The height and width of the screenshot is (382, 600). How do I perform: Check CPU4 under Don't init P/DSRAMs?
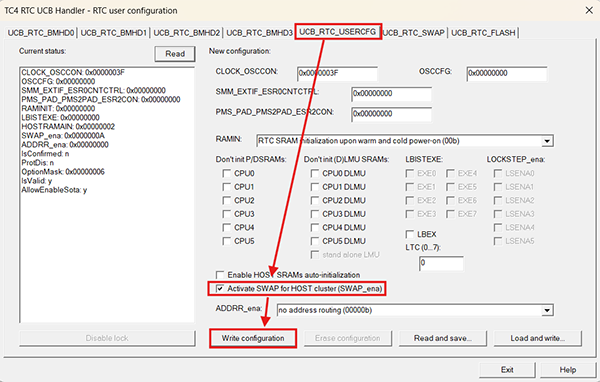[227, 227]
